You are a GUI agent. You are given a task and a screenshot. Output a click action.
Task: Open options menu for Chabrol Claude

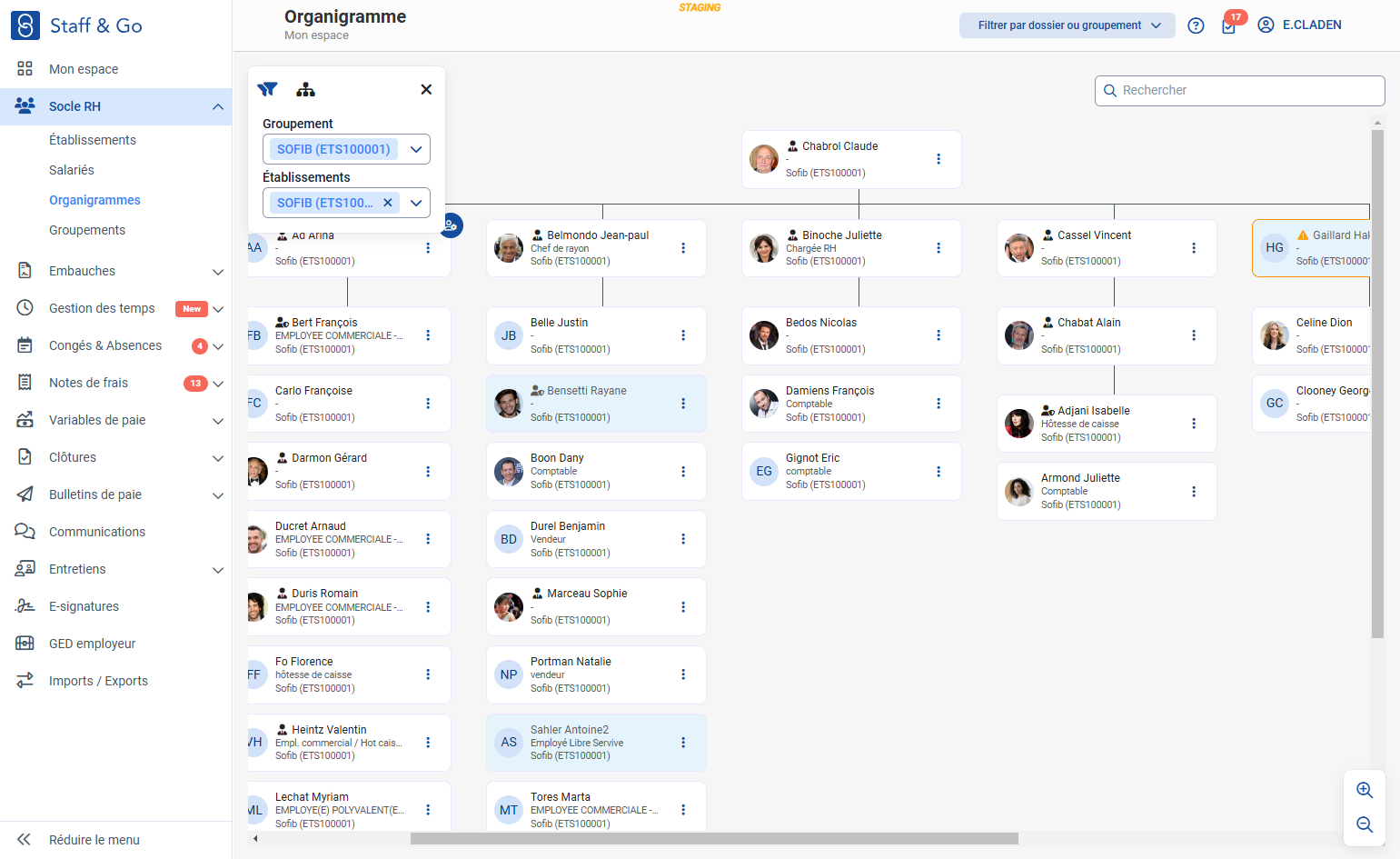pyautogui.click(x=938, y=159)
